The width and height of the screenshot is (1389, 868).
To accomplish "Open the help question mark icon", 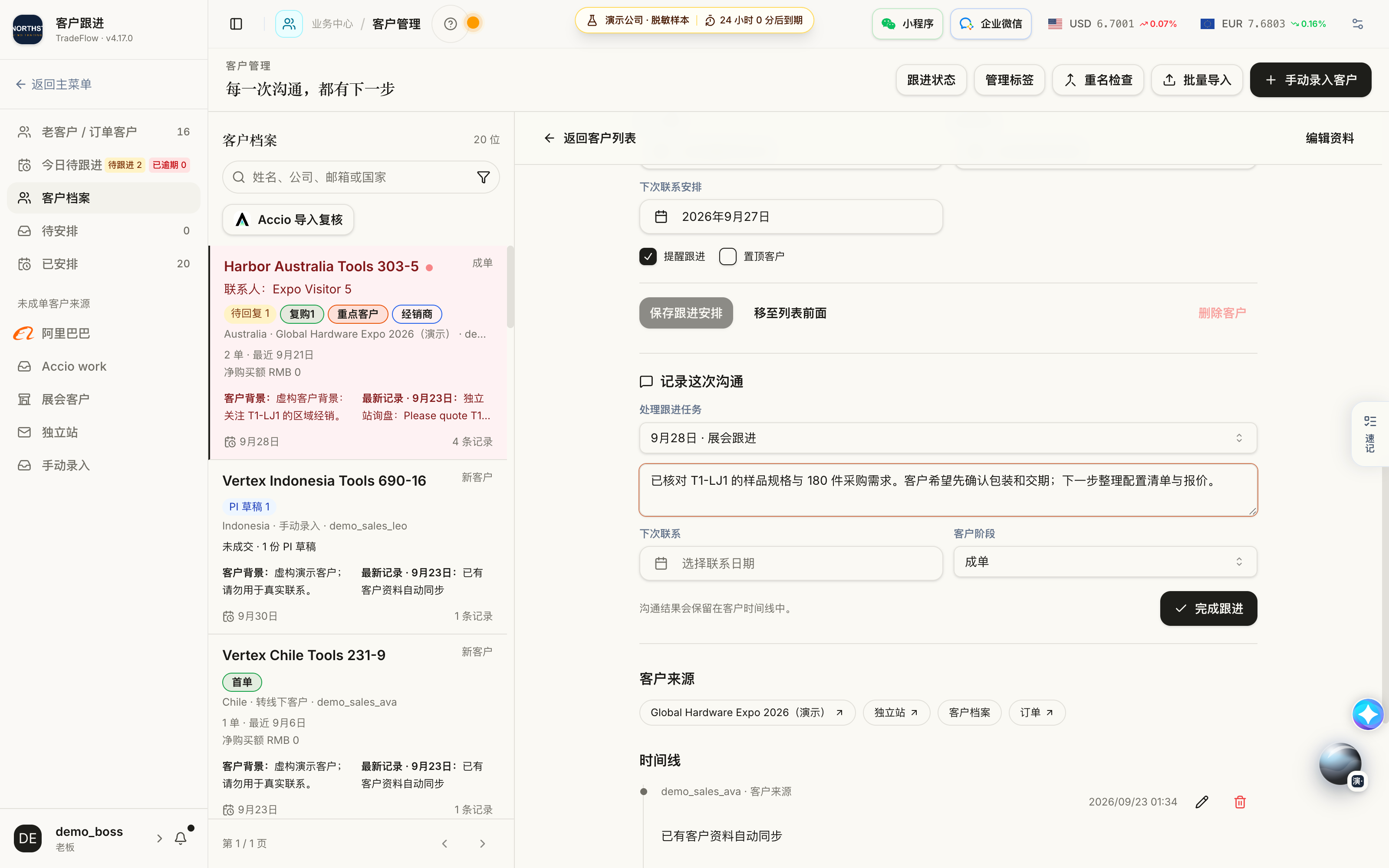I will pyautogui.click(x=451, y=23).
